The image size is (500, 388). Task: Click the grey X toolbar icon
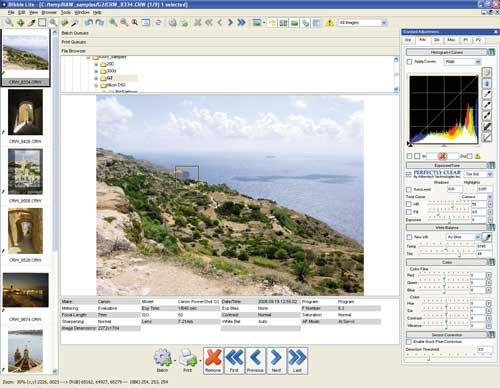pos(198,22)
